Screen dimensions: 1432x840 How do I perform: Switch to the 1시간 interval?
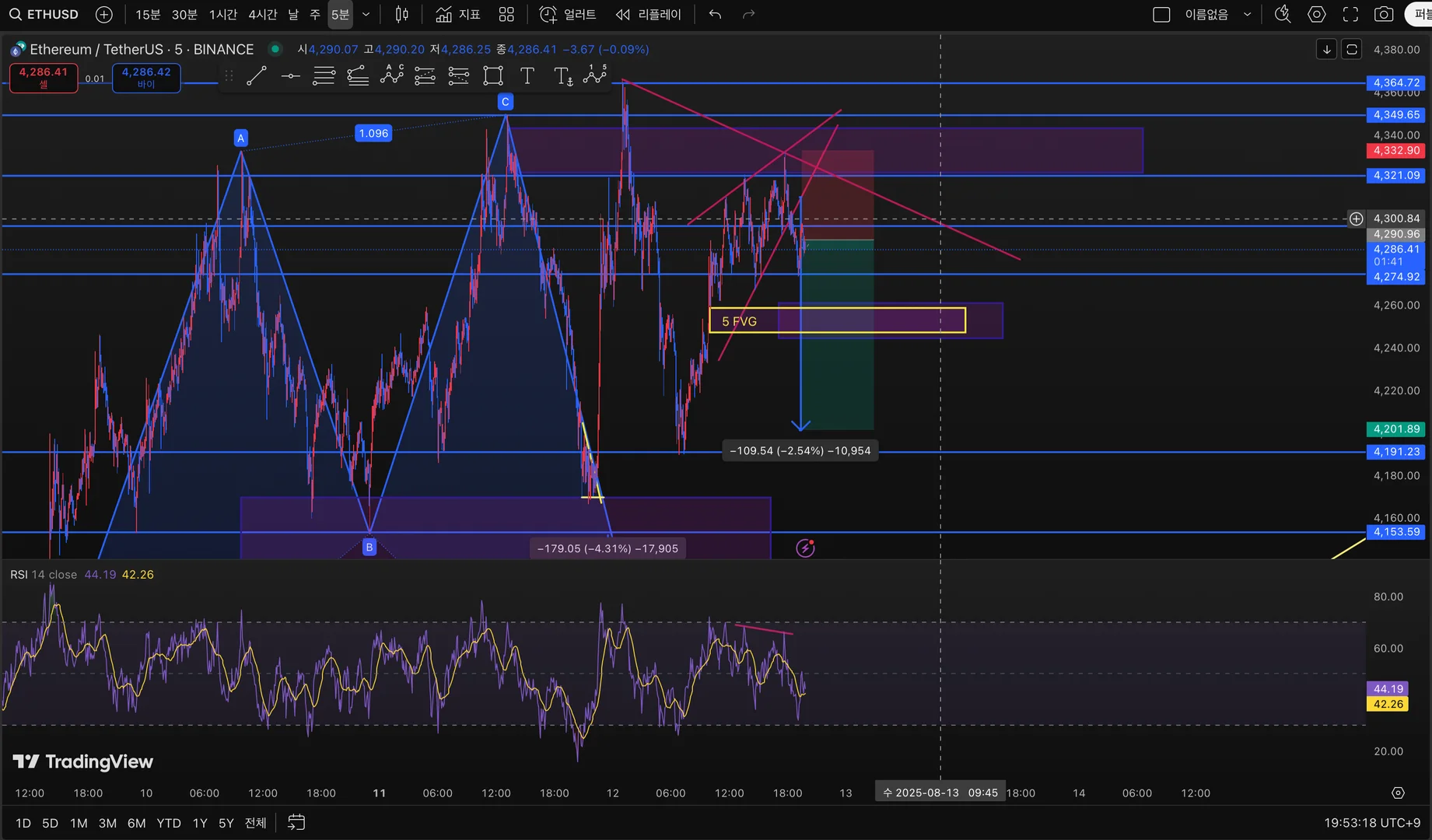pyautogui.click(x=222, y=14)
